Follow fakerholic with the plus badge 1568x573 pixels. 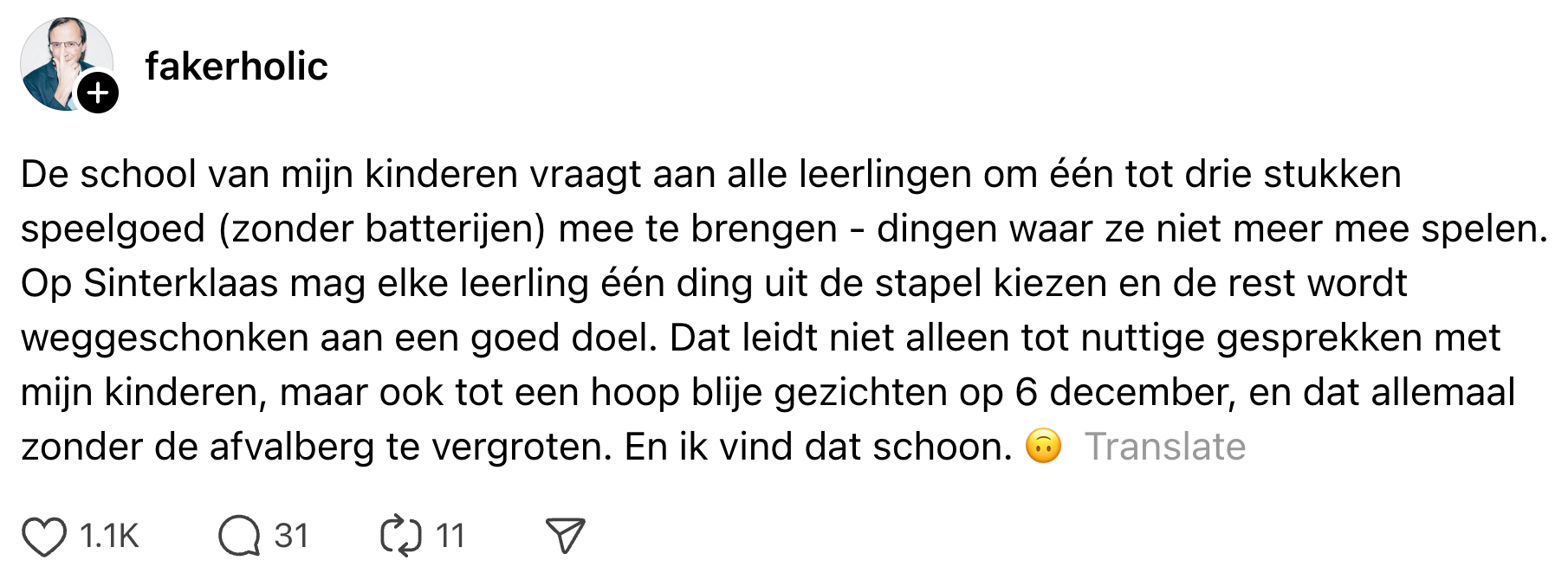(x=98, y=93)
